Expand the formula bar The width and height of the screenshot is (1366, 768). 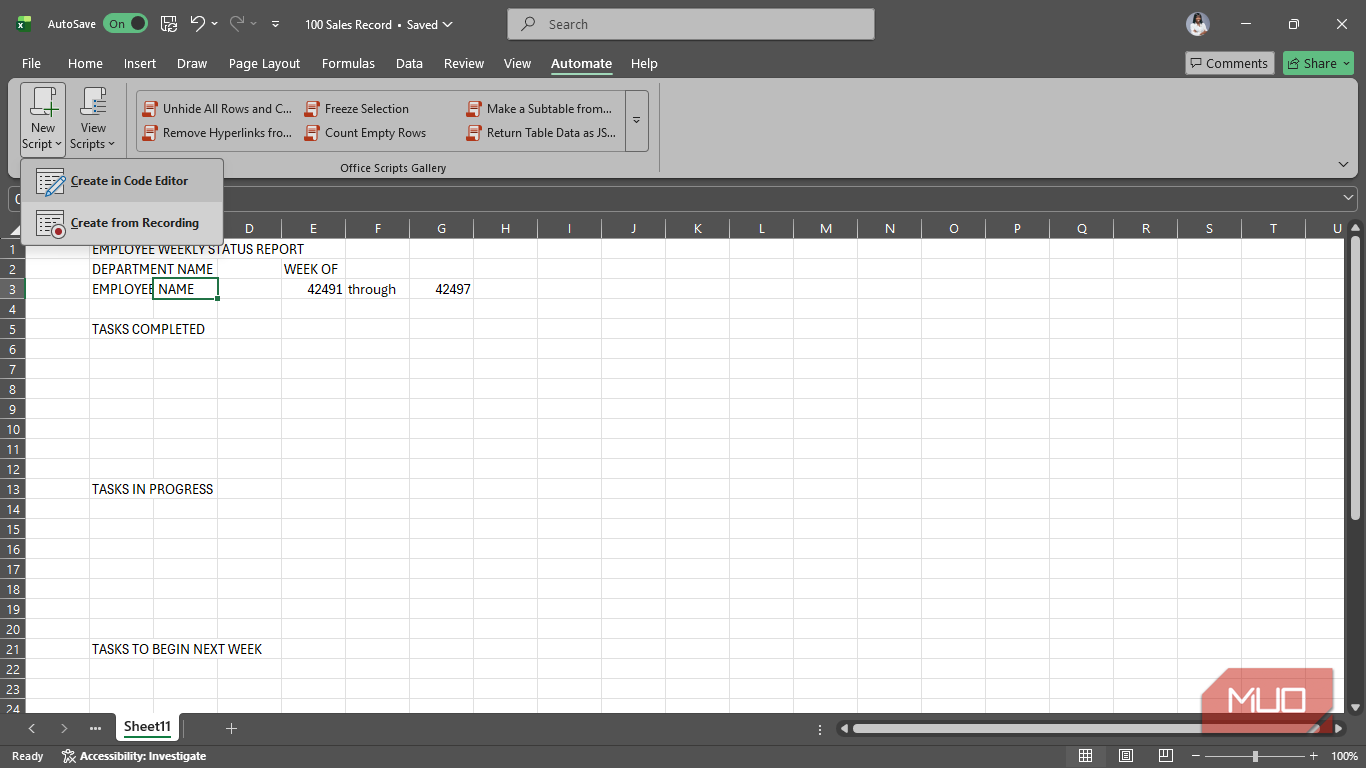tap(1349, 198)
